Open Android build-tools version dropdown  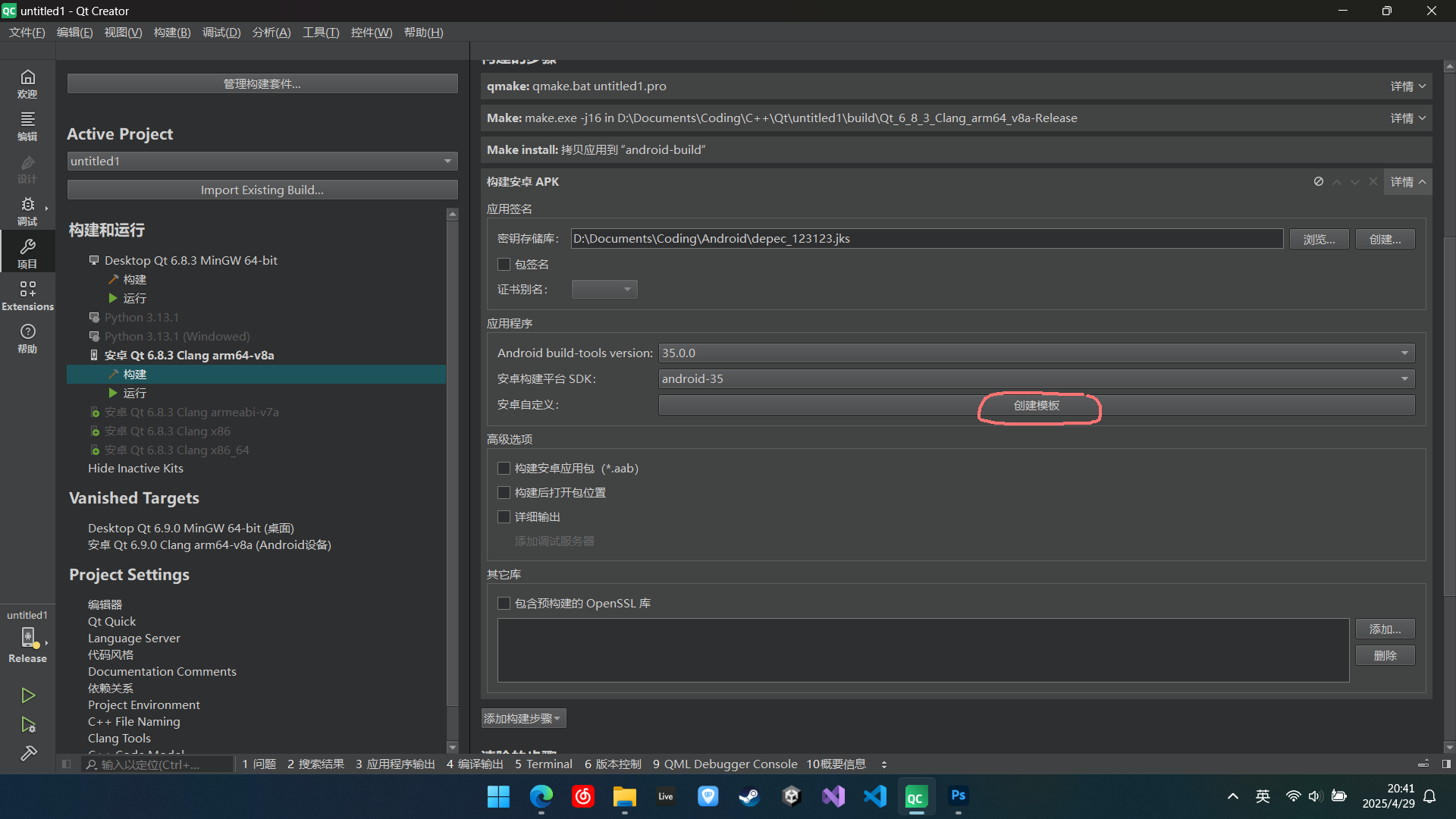1037,353
